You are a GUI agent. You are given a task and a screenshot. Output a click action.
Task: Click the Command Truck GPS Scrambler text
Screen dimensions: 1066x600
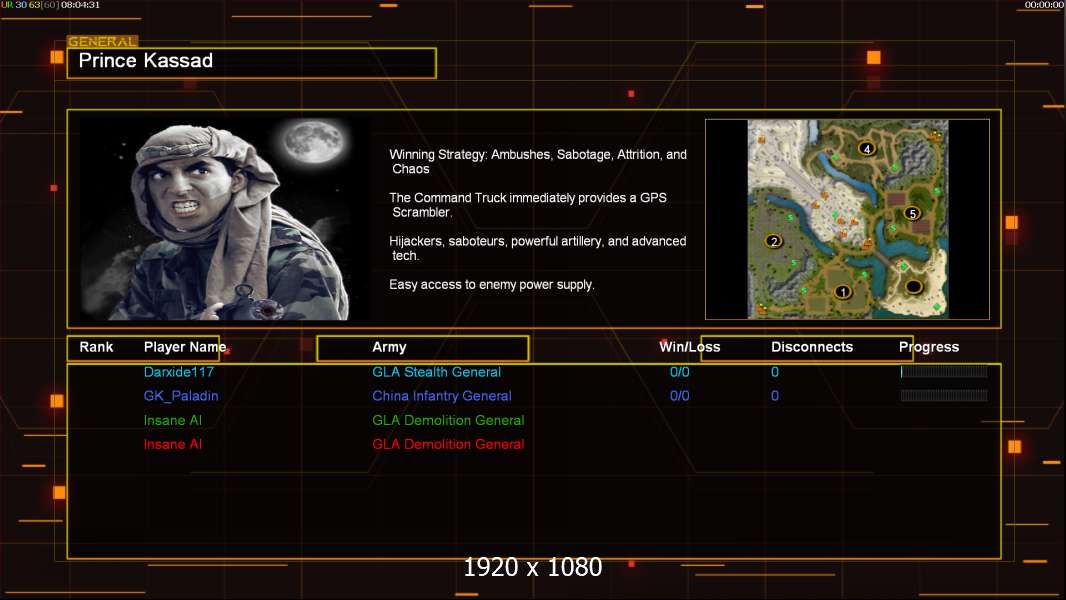(x=528, y=205)
